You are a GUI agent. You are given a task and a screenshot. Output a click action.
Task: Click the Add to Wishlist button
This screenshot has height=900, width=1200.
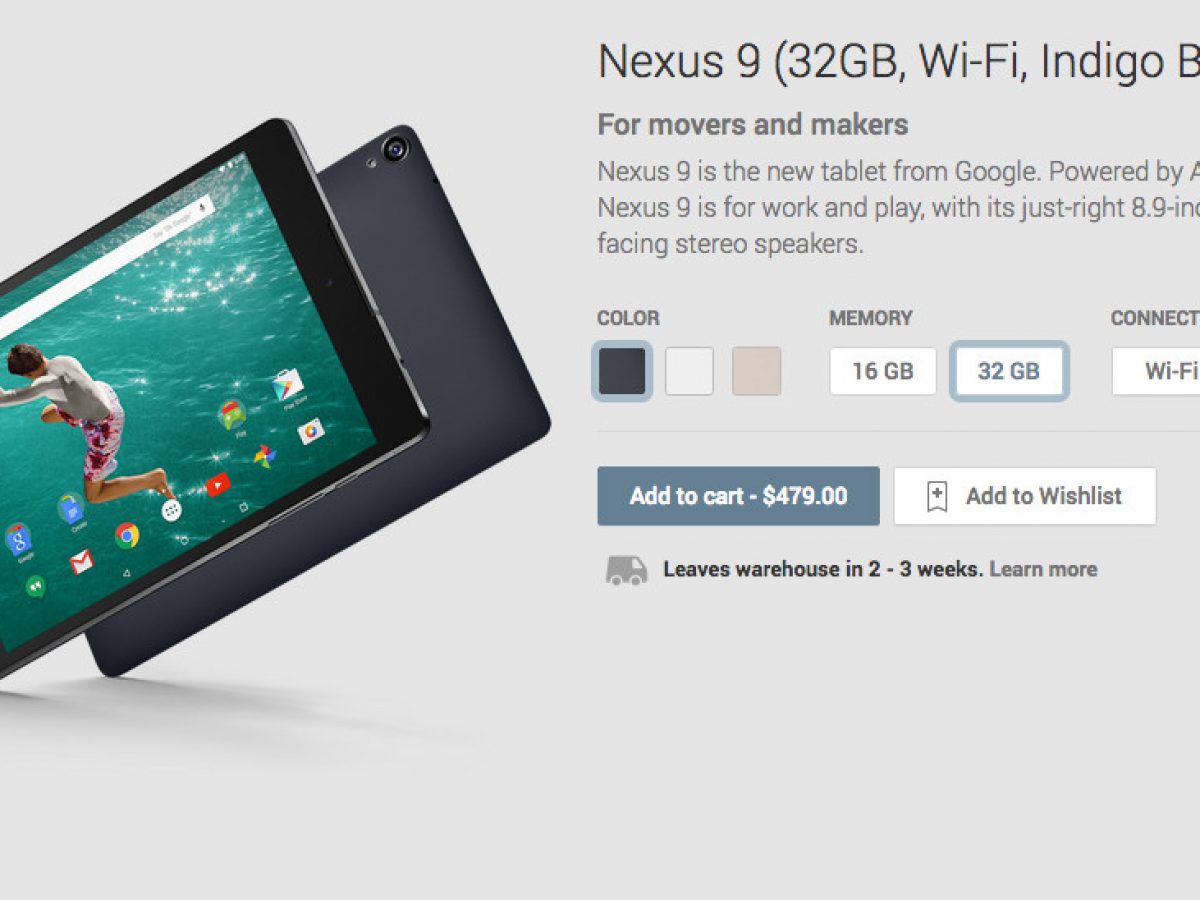1025,496
